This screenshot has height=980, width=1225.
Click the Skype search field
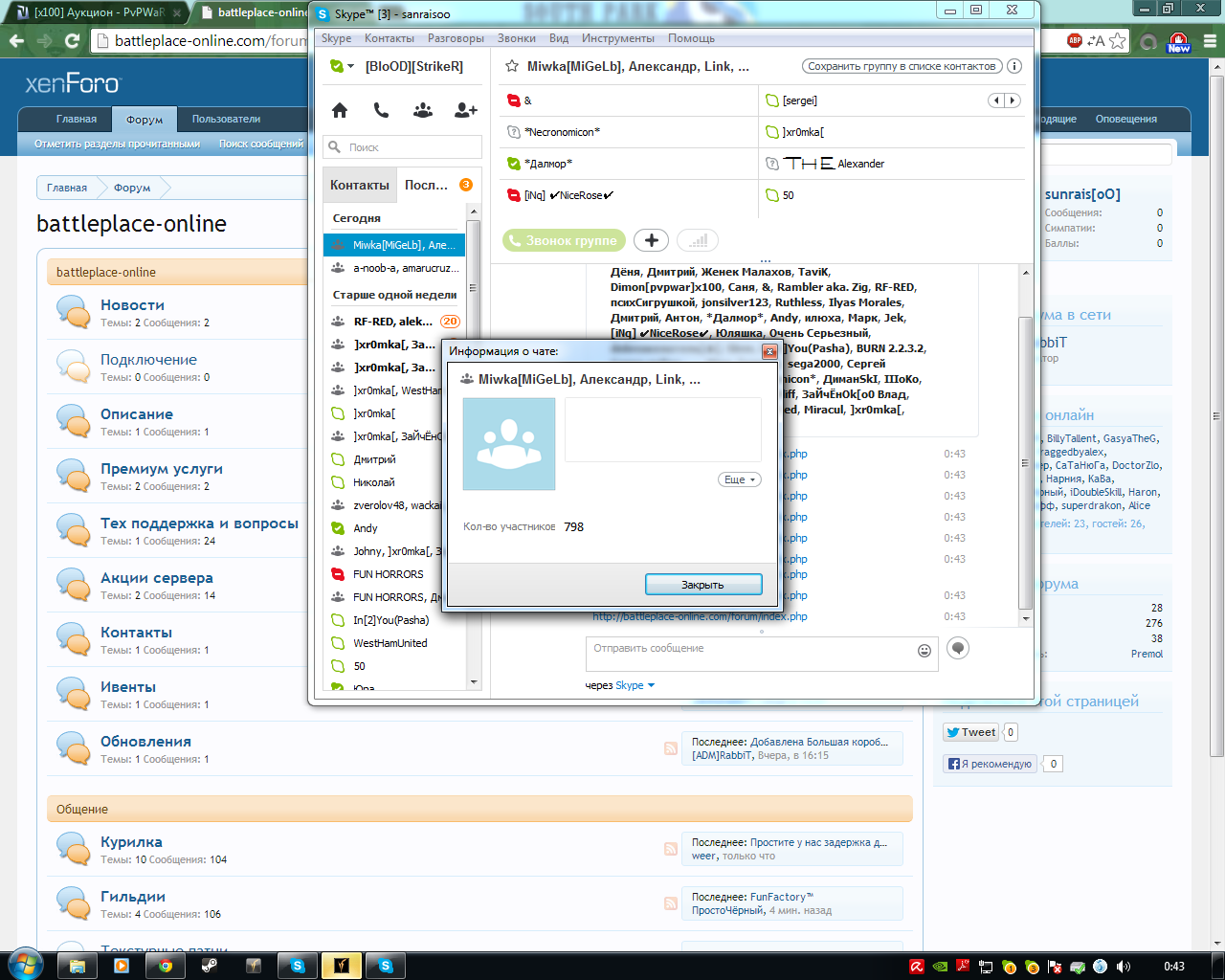click(x=403, y=147)
